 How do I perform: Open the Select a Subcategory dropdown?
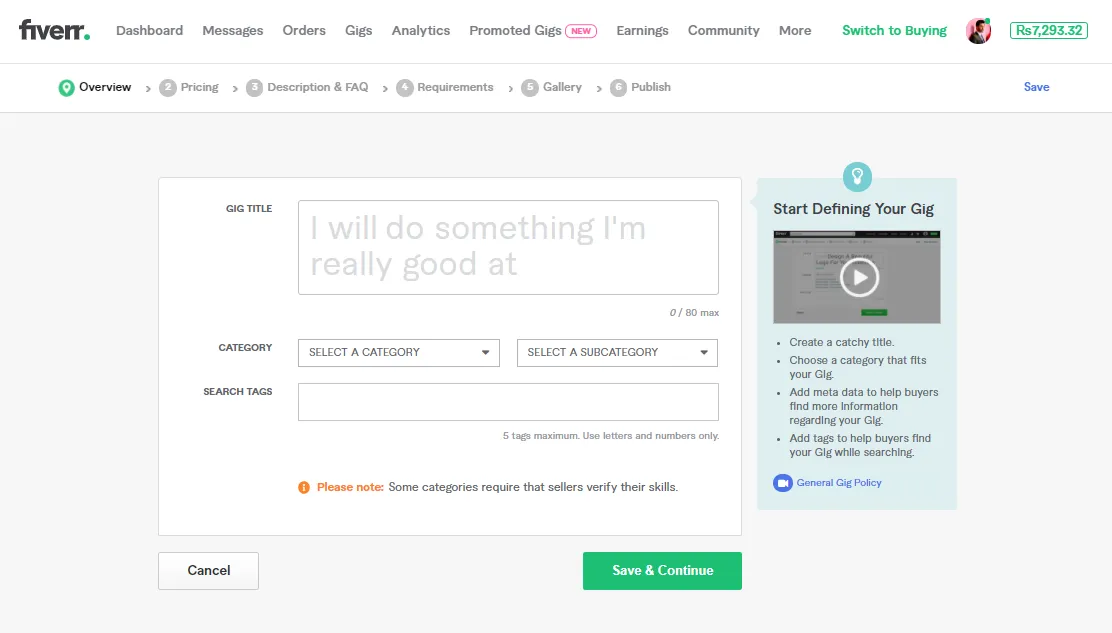click(x=617, y=352)
